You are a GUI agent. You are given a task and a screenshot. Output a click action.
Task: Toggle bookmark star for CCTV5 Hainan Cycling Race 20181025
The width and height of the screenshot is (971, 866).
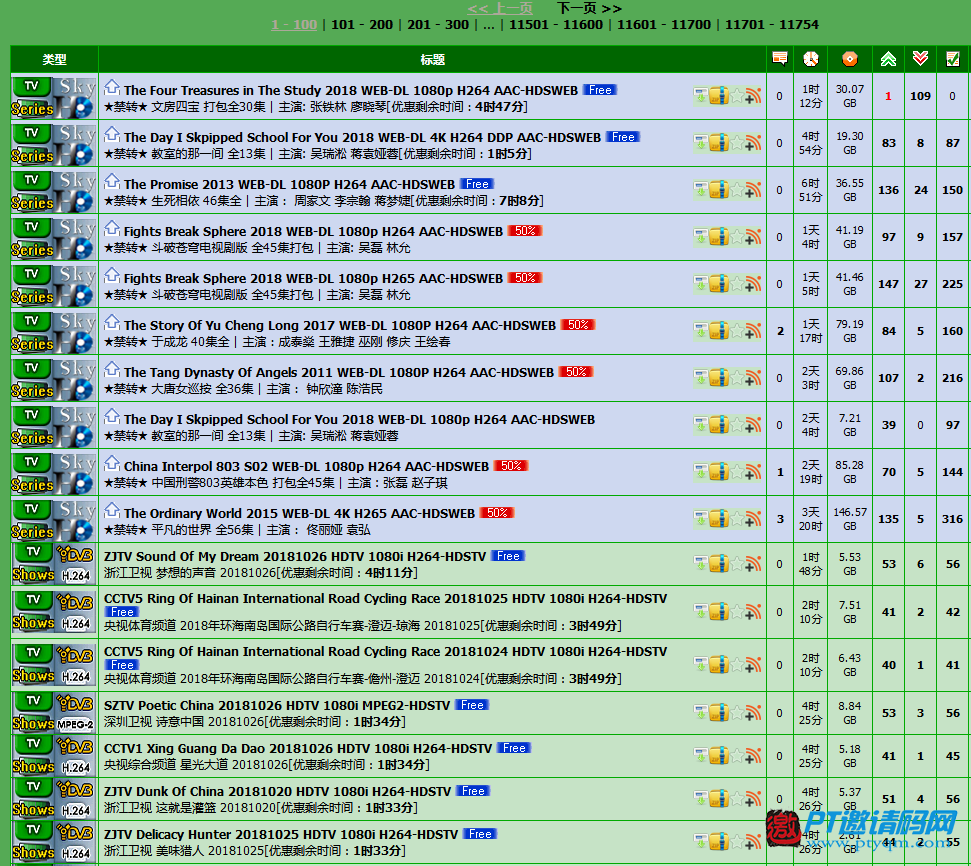coord(737,612)
